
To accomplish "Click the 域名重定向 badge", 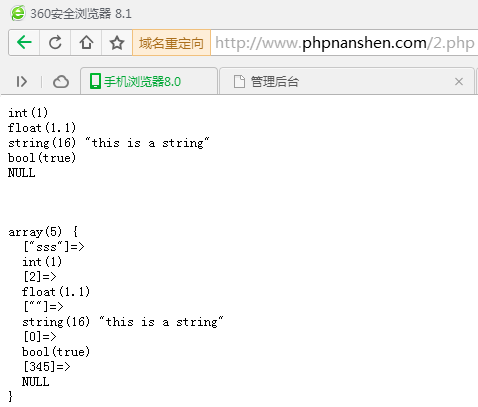I will coord(171,43).
